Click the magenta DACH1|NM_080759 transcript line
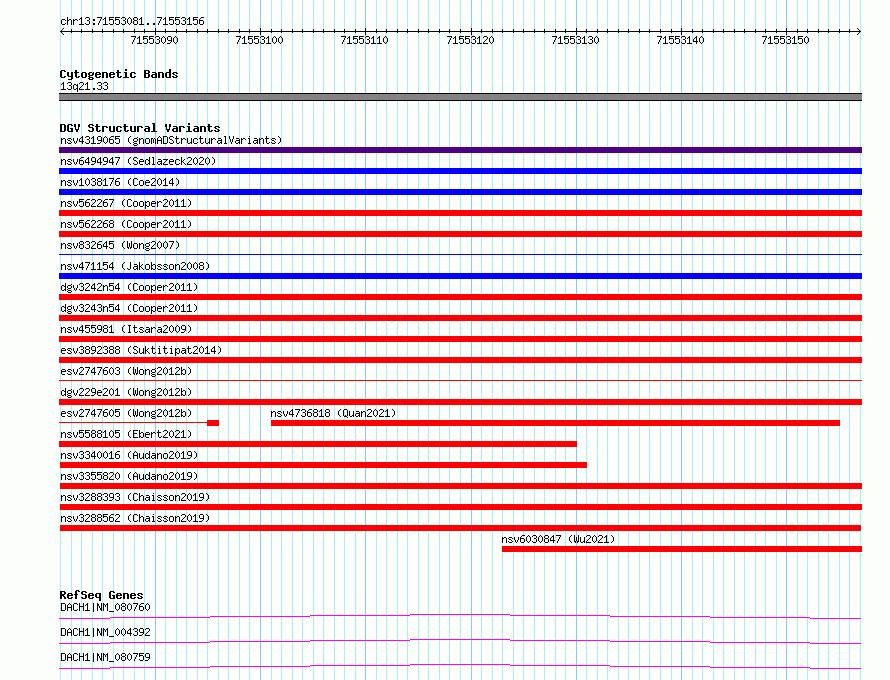Viewport: 890px width, 680px height. (460, 666)
